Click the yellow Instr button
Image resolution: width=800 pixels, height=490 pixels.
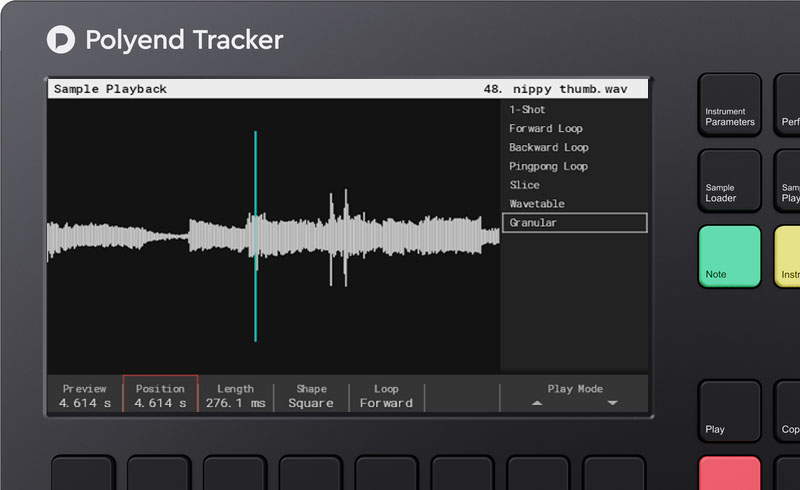point(787,256)
